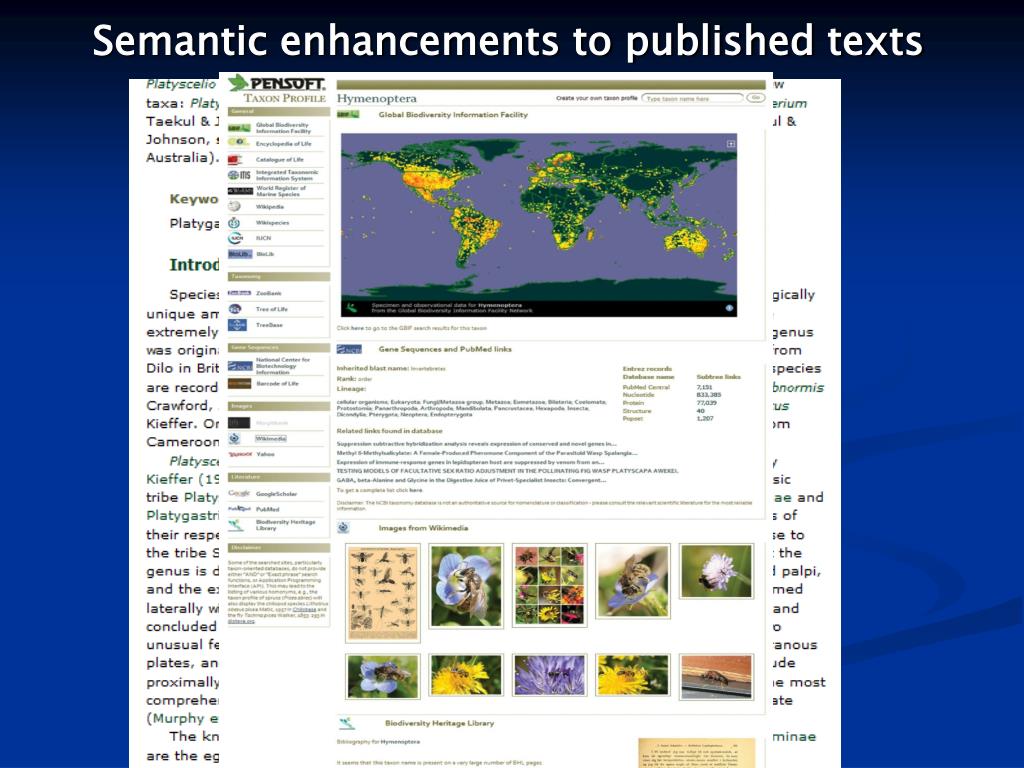Screen dimensions: 1024x768
Task: Open the IUCN sidebar link
Action: pyautogui.click(x=263, y=238)
